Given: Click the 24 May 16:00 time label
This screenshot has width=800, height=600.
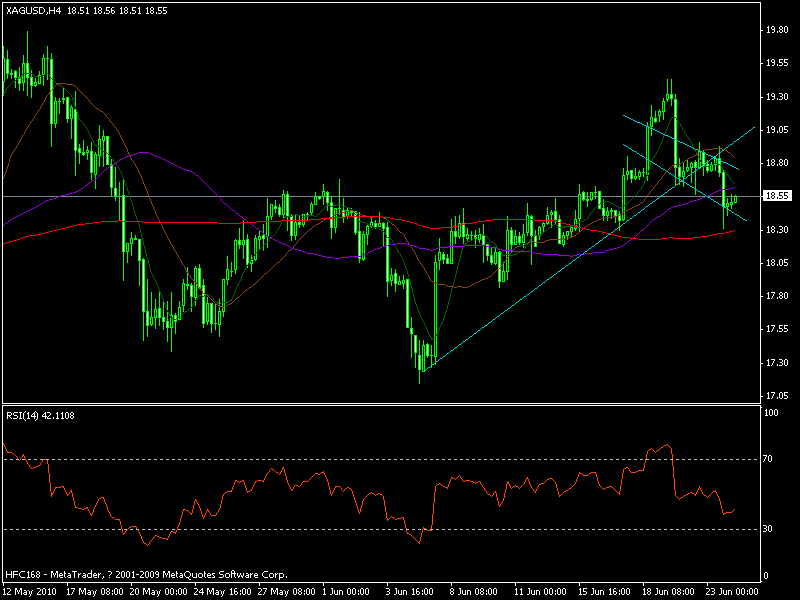Looking at the screenshot, I should pos(222,592).
